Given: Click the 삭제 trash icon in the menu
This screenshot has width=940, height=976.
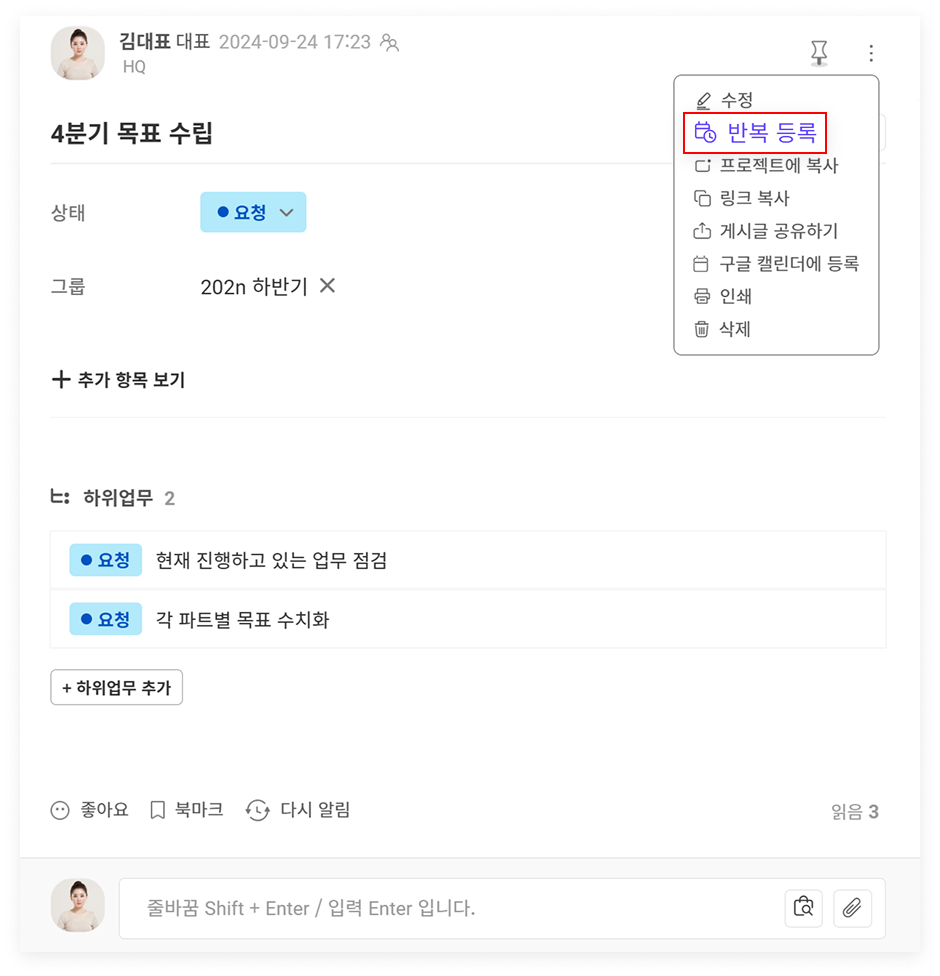Looking at the screenshot, I should (702, 329).
